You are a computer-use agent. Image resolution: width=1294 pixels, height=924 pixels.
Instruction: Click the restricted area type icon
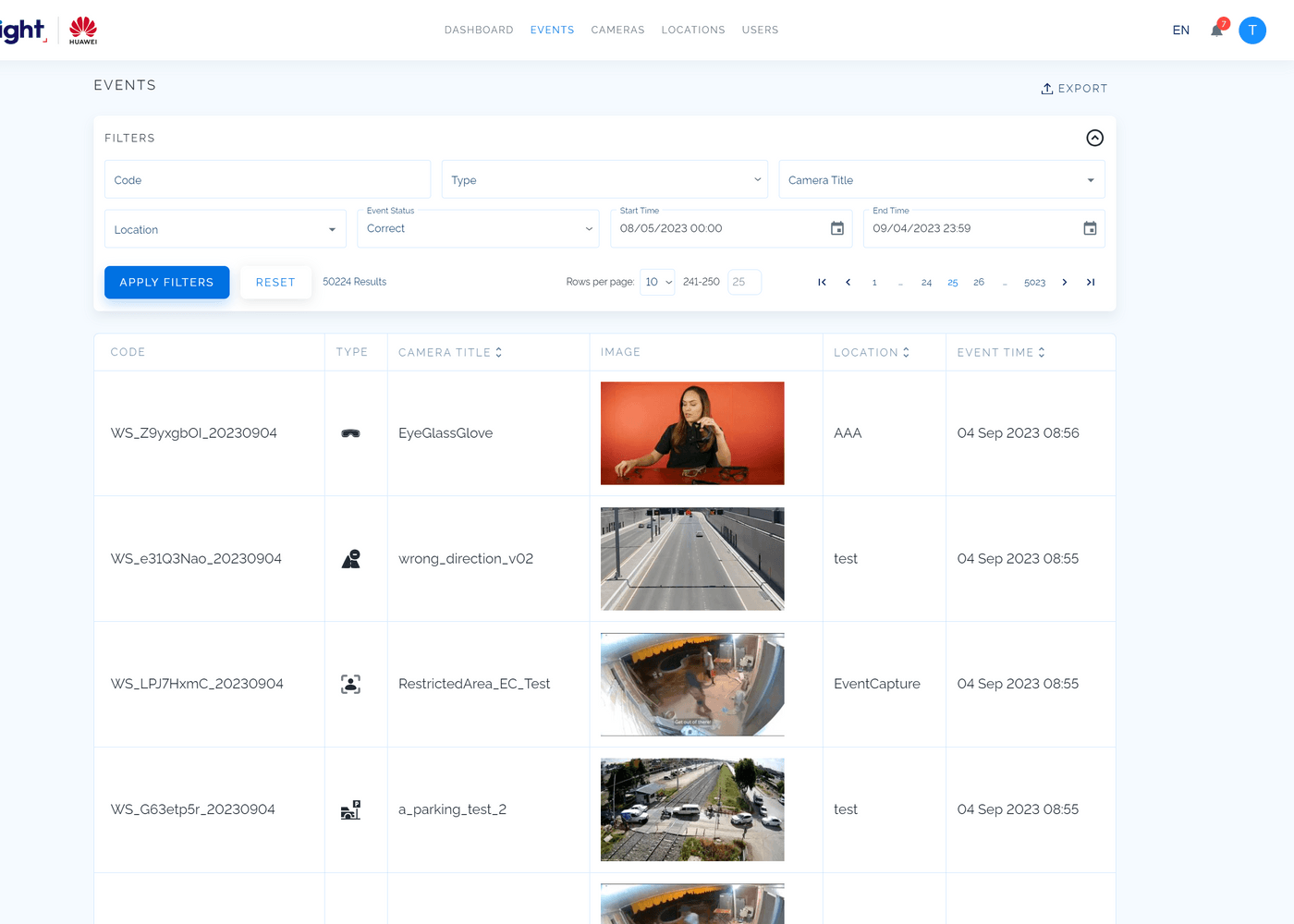350,685
